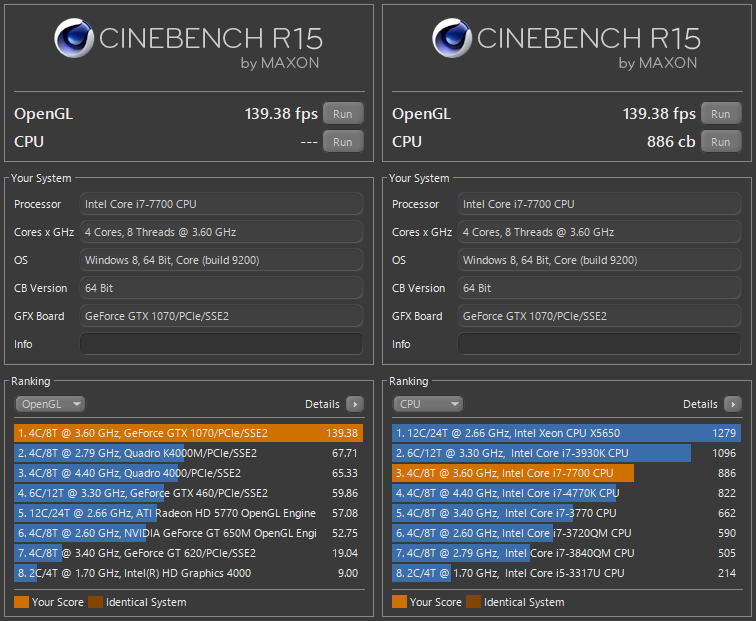Select the Intel HD Graphics 4000 ranking row
The width and height of the screenshot is (756, 621).
(189, 573)
